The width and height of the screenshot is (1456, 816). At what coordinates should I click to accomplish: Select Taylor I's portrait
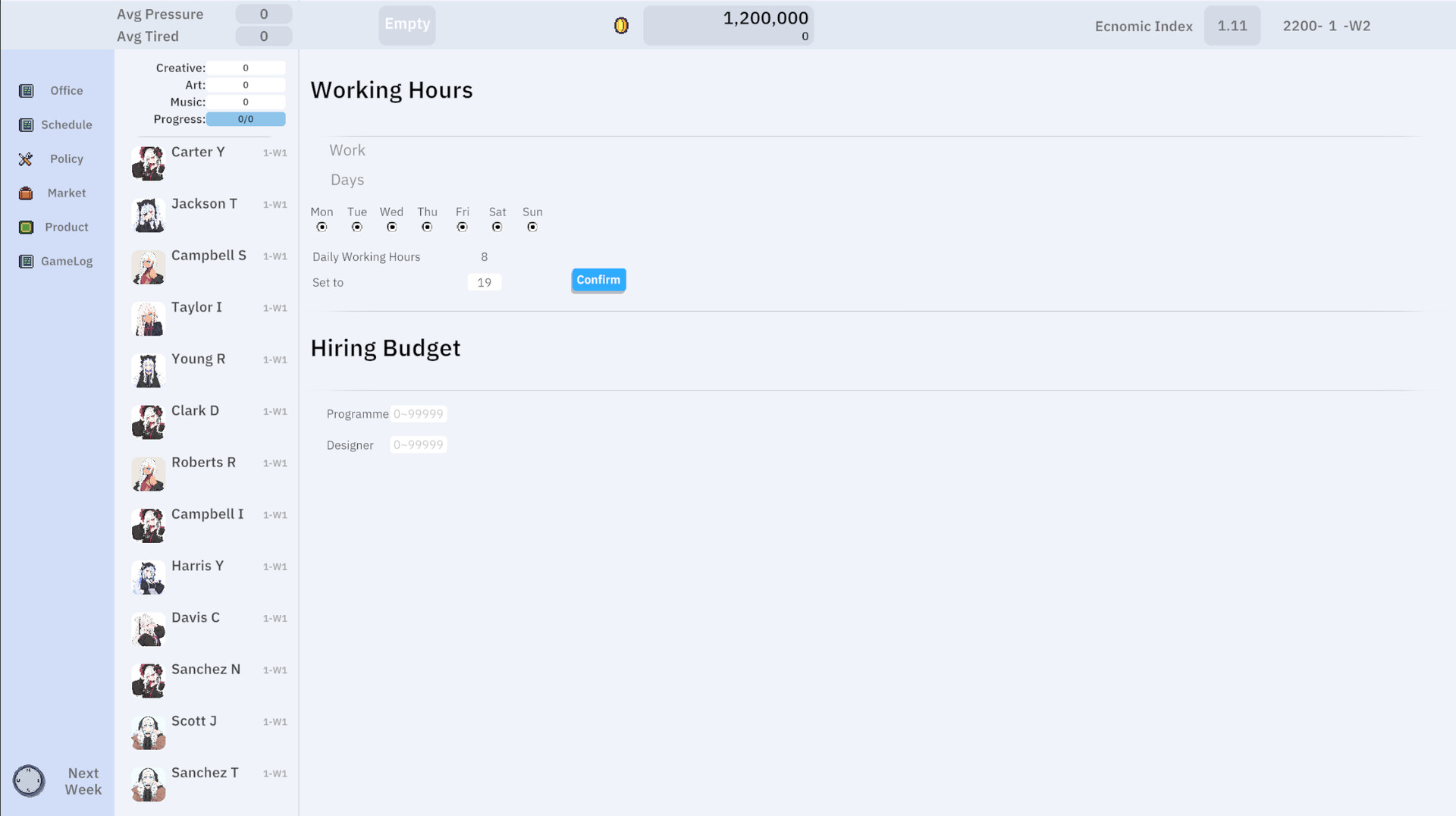click(x=148, y=319)
